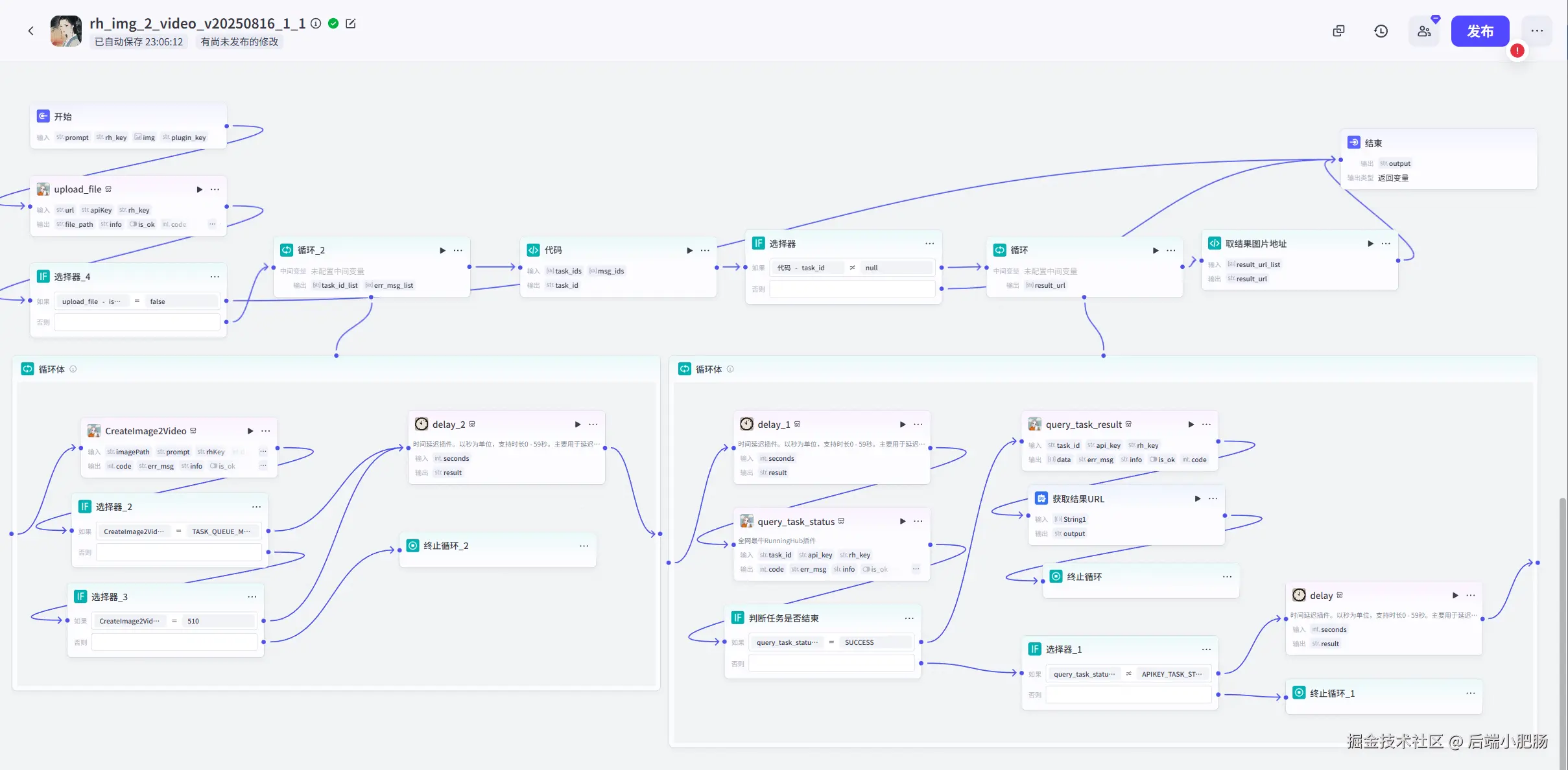Click the duplicate workflow icon in header
Viewport: 1568px width, 770px height.
[1338, 31]
